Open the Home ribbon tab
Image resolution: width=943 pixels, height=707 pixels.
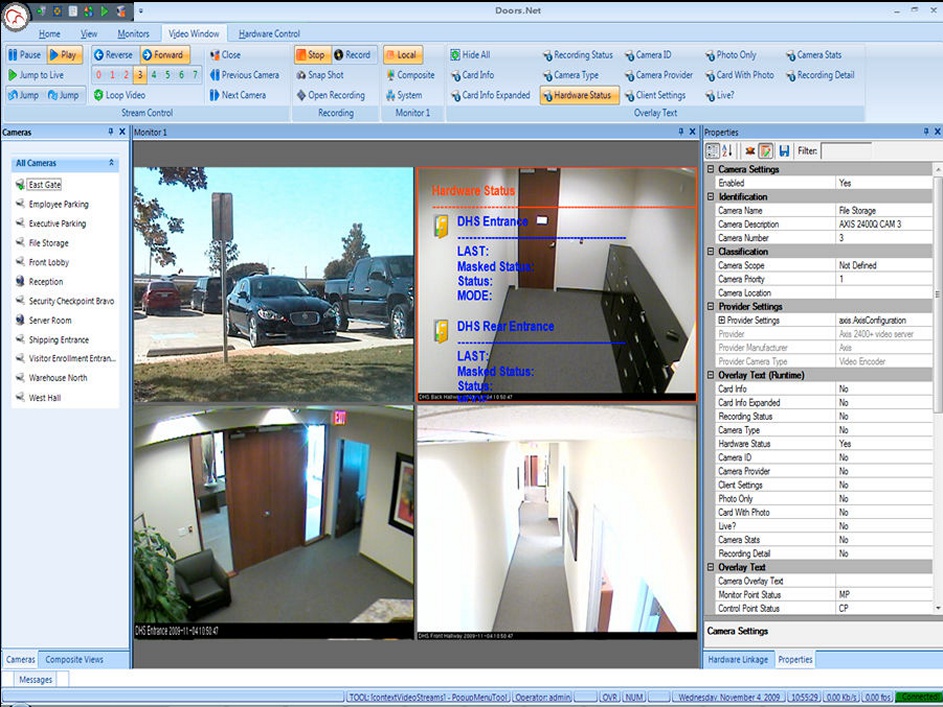(x=49, y=34)
